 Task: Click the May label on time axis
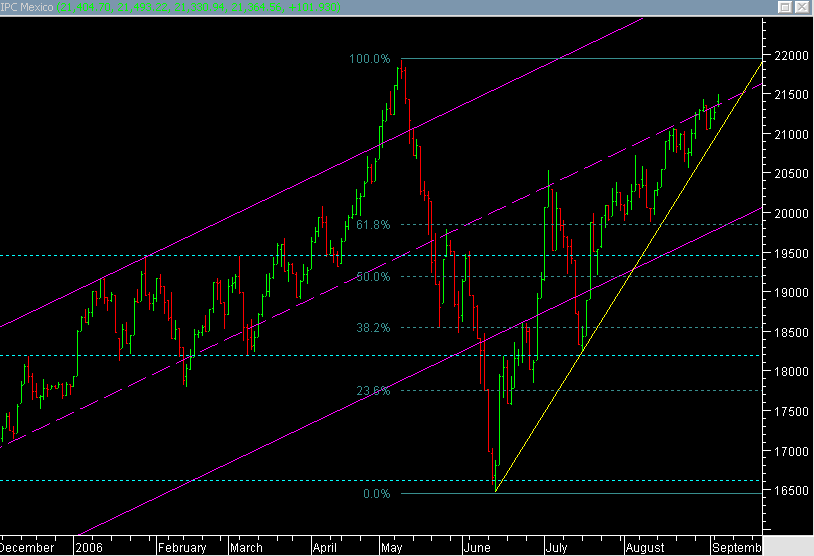(x=391, y=548)
